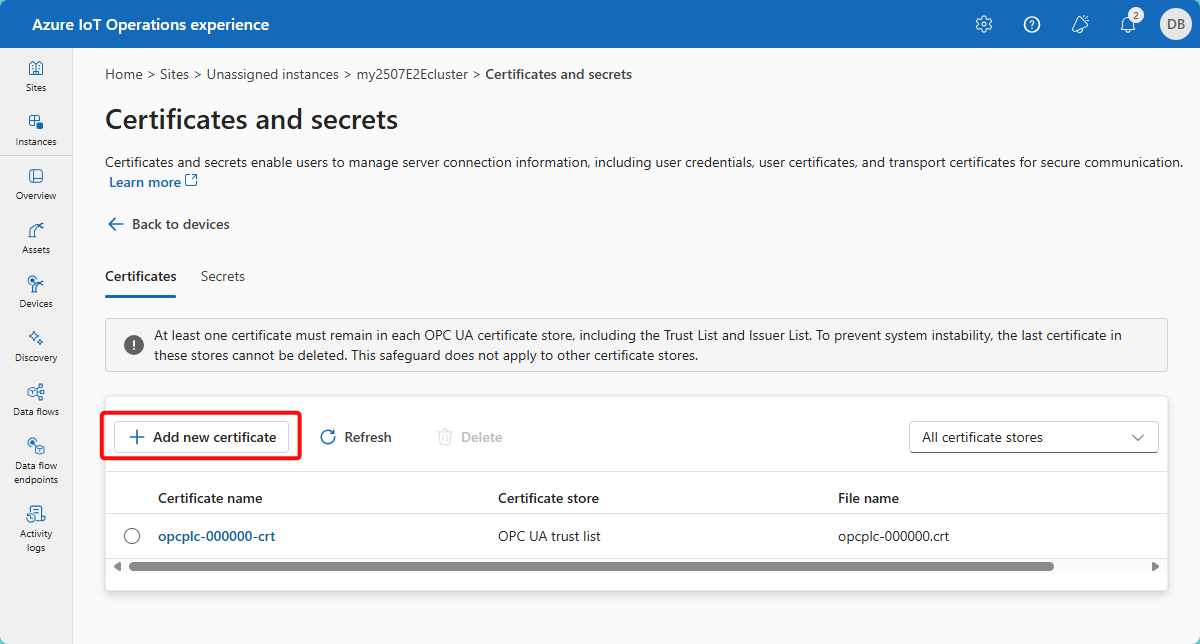Open the help question mark icon

tap(1032, 24)
